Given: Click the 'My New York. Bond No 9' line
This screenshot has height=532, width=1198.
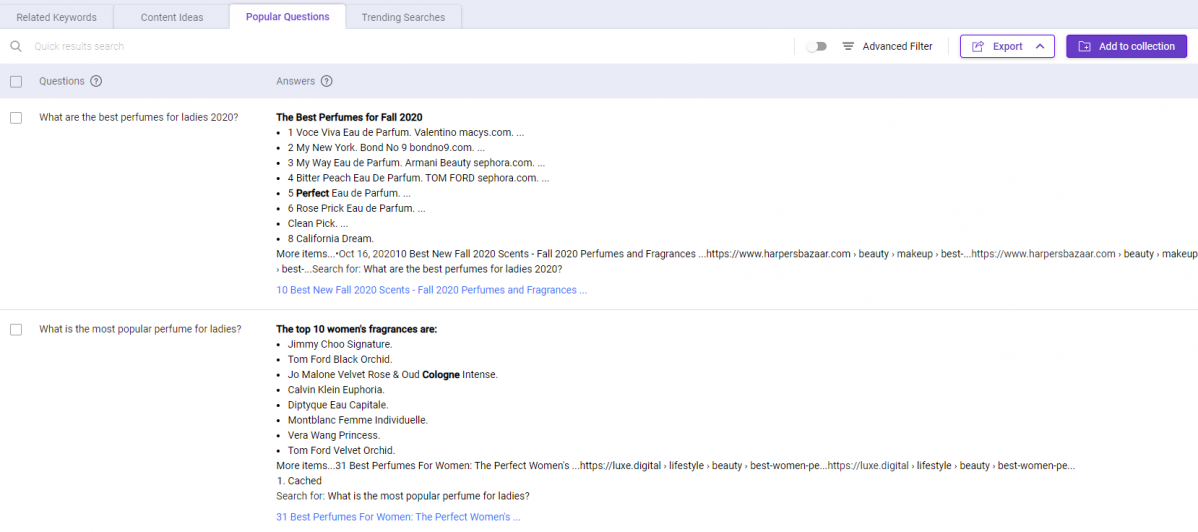Looking at the screenshot, I should [x=386, y=148].
